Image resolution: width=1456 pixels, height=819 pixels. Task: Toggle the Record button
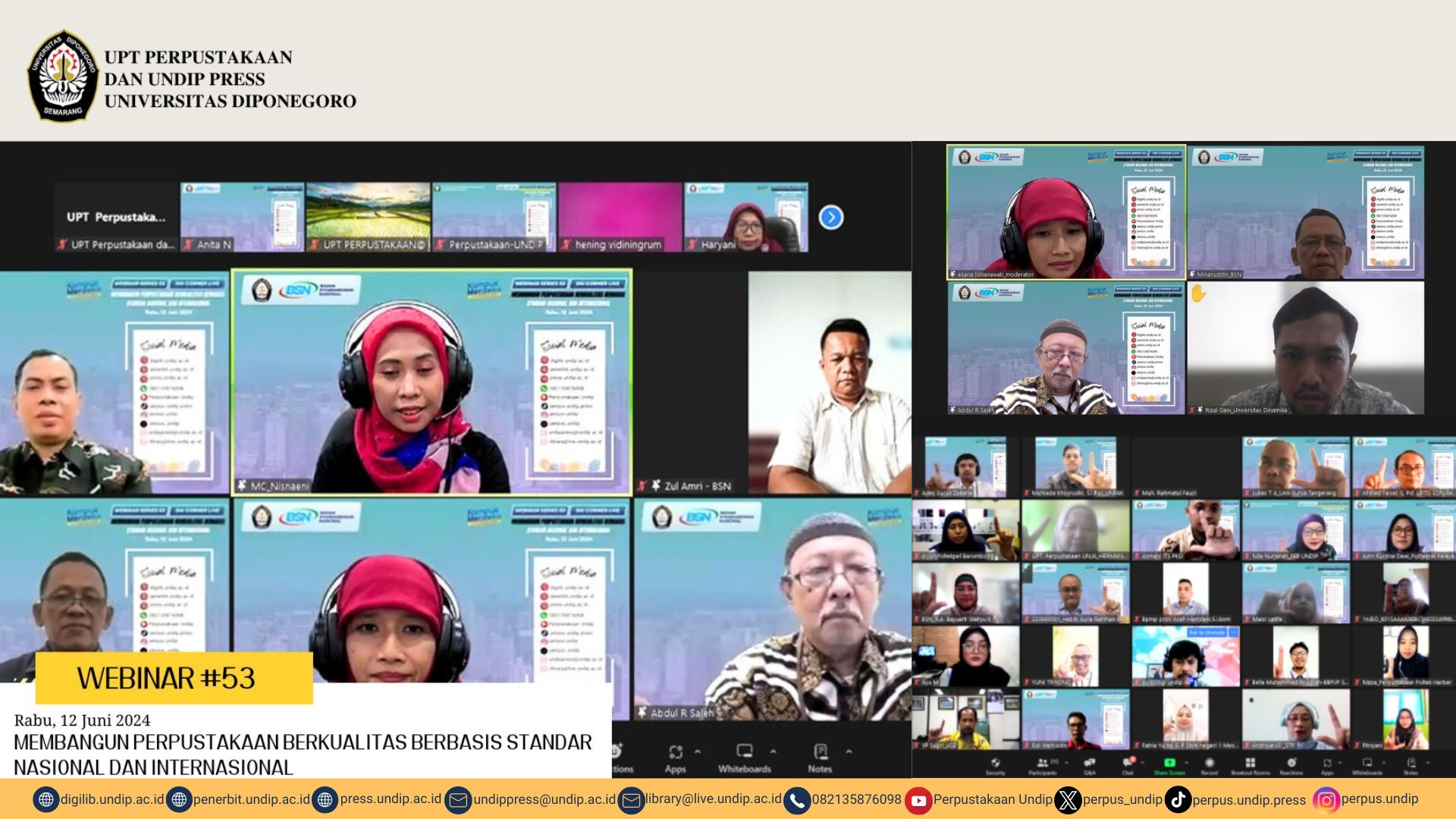[x=1210, y=763]
